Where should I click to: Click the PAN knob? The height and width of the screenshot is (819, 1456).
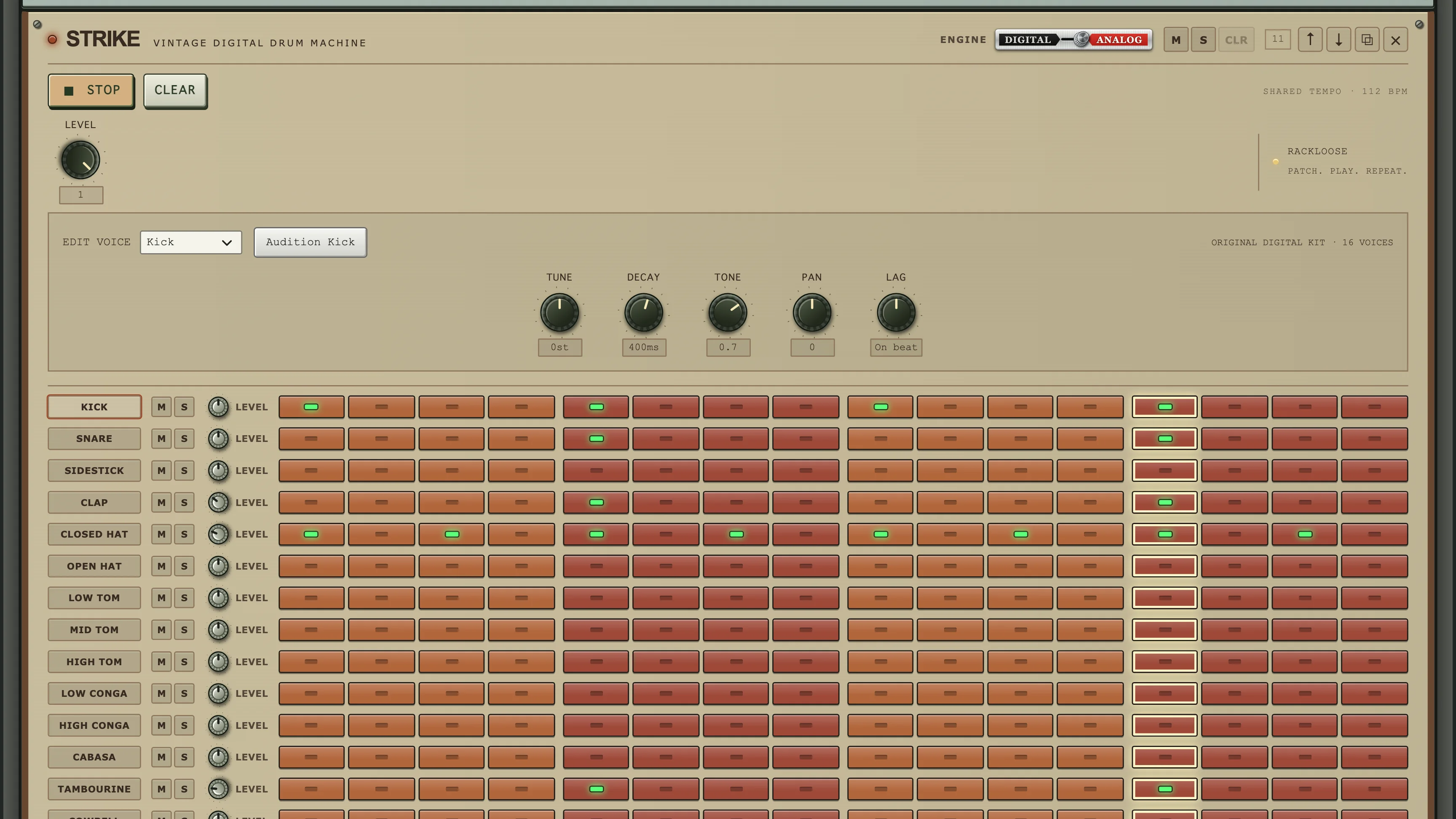pos(812,313)
